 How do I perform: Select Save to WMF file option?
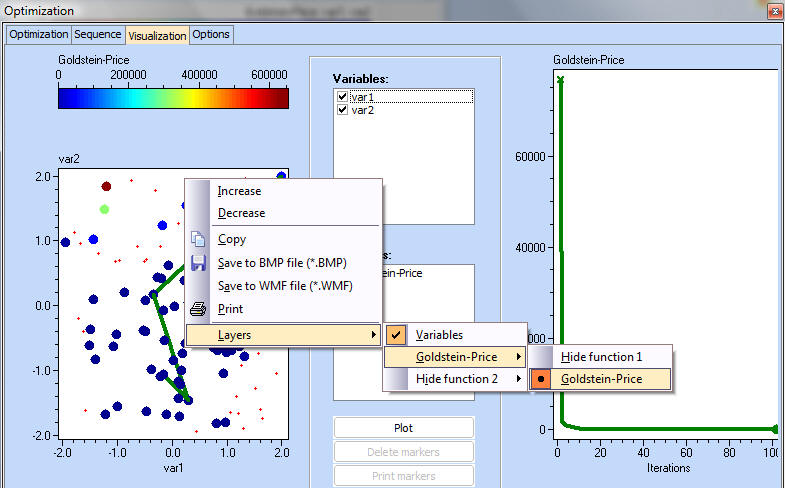click(285, 285)
